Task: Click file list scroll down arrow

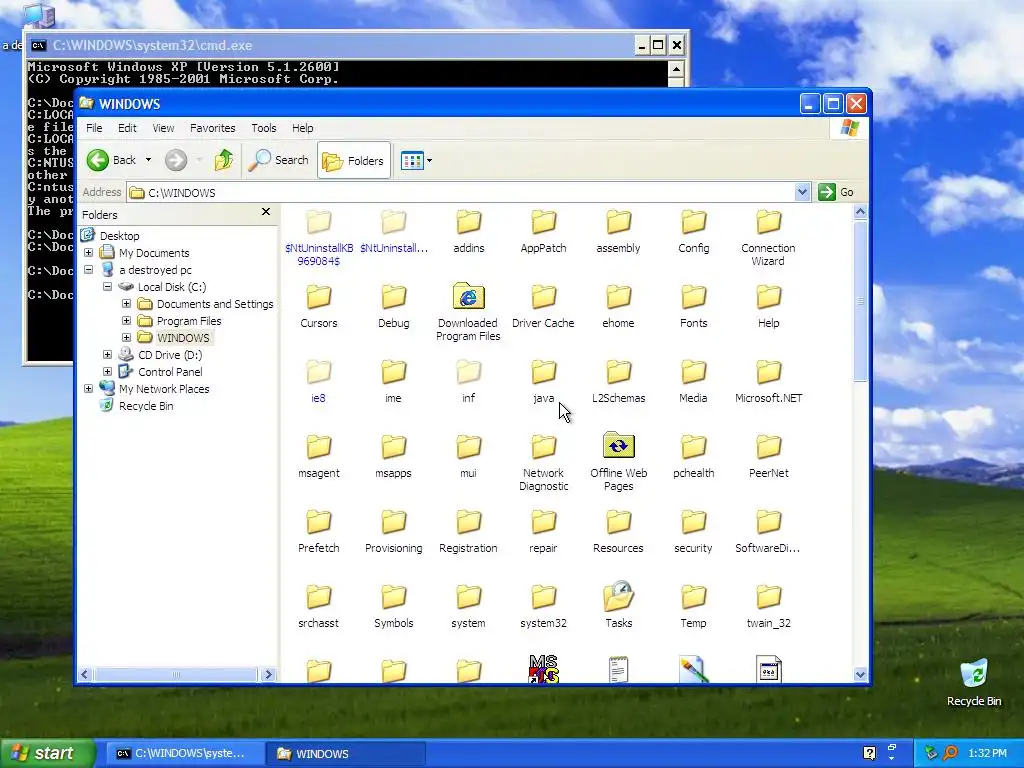Action: coord(860,675)
